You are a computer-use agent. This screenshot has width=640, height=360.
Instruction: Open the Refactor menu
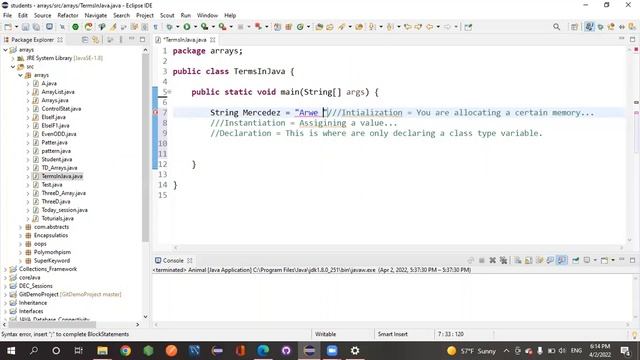68,15
